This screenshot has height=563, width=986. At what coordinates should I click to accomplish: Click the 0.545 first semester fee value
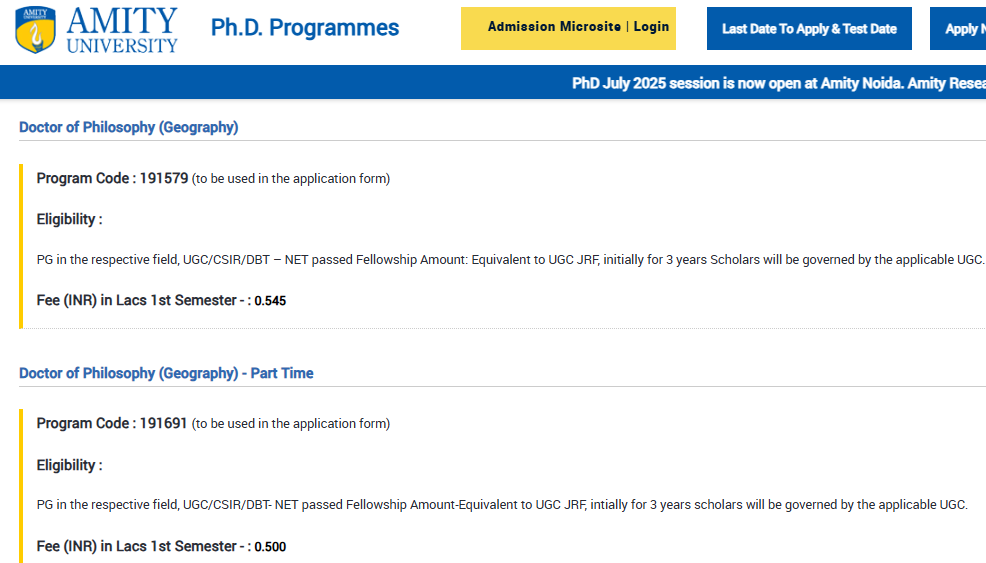click(x=270, y=301)
